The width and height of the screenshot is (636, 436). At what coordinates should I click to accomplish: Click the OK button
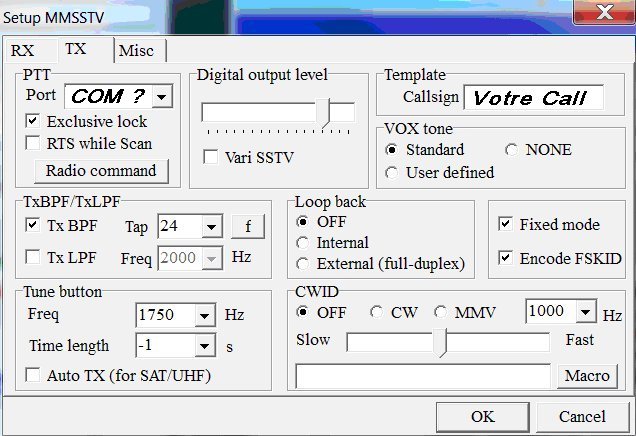click(x=483, y=417)
